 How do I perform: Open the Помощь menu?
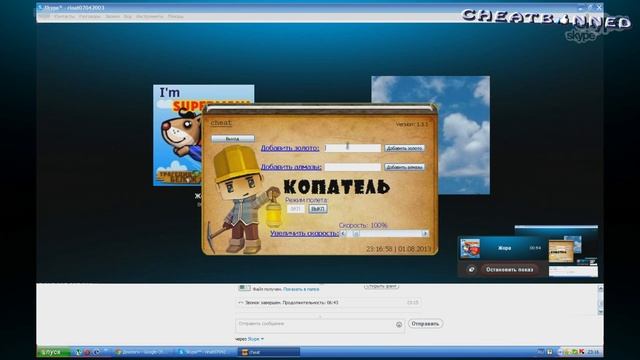pos(176,17)
